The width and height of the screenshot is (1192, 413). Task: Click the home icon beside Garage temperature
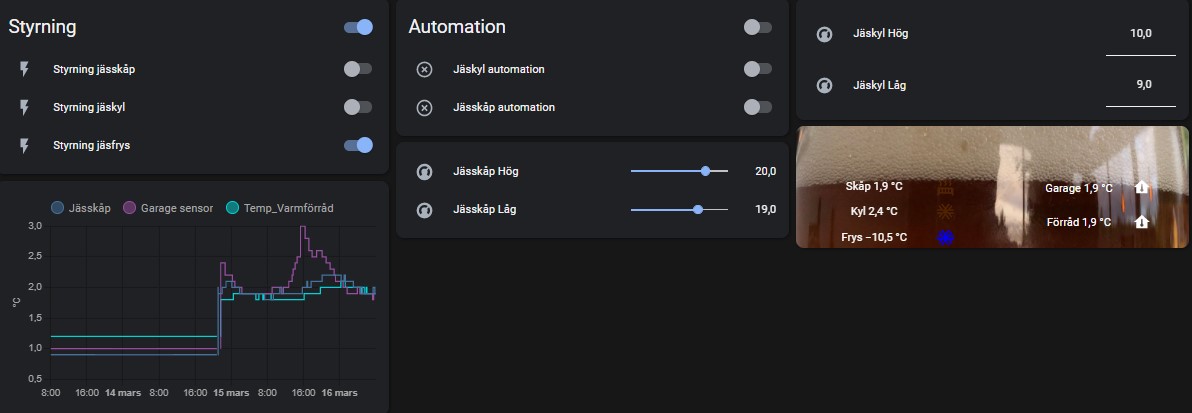[1141, 187]
